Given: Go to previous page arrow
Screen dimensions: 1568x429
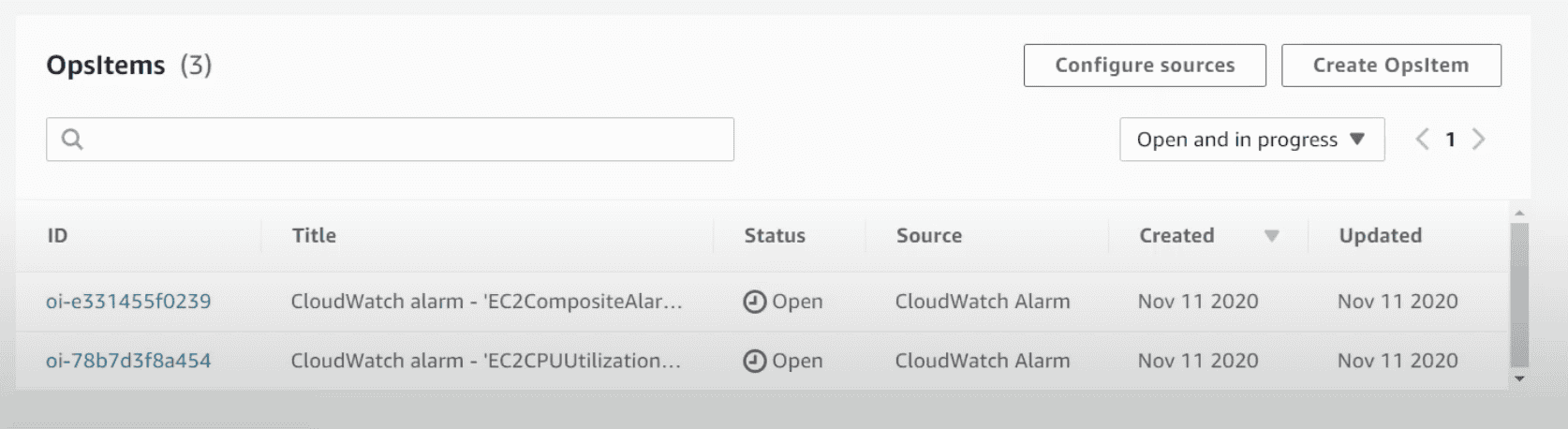Looking at the screenshot, I should click(x=1422, y=140).
